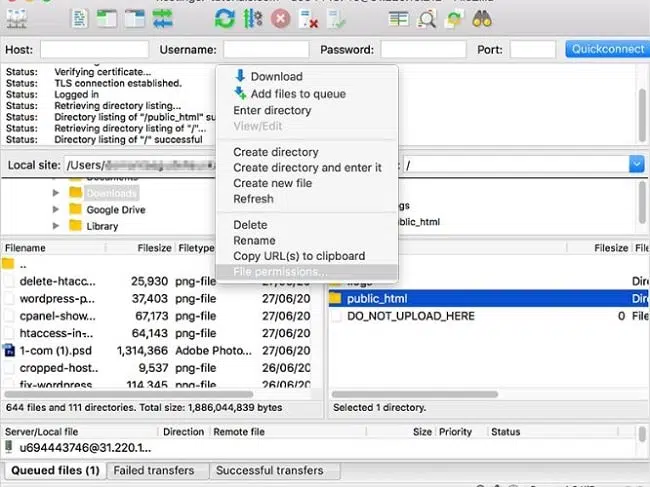The image size is (650, 487).
Task: Toggle processing of the transfer queue icon
Action: [x=252, y=19]
